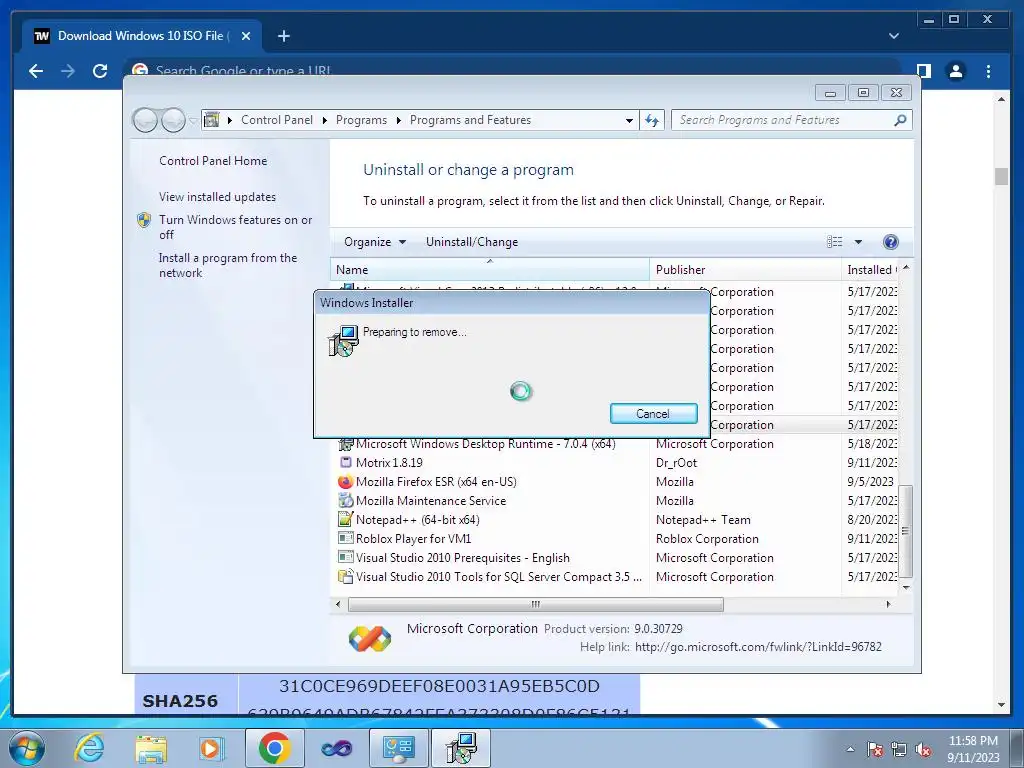Expand the view options dropdown arrow
This screenshot has height=768, width=1024.
858,242
